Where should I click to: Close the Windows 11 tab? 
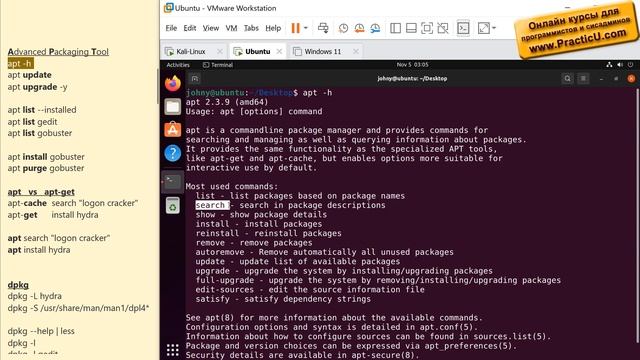356,51
